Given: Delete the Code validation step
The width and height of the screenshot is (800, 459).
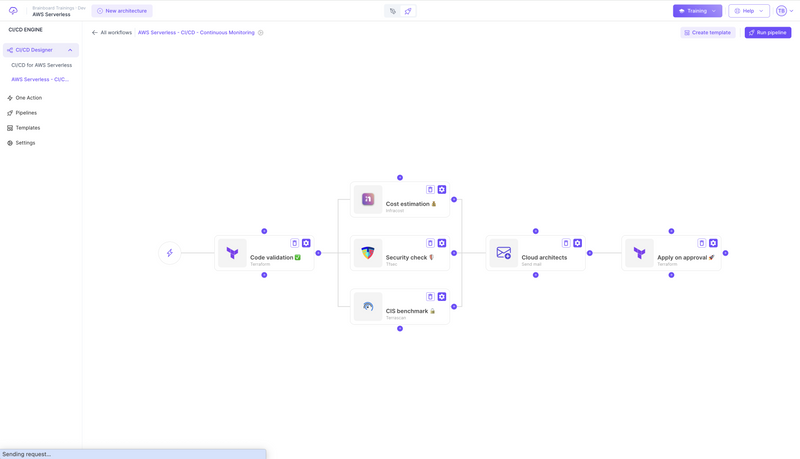Looking at the screenshot, I should [x=294, y=243].
